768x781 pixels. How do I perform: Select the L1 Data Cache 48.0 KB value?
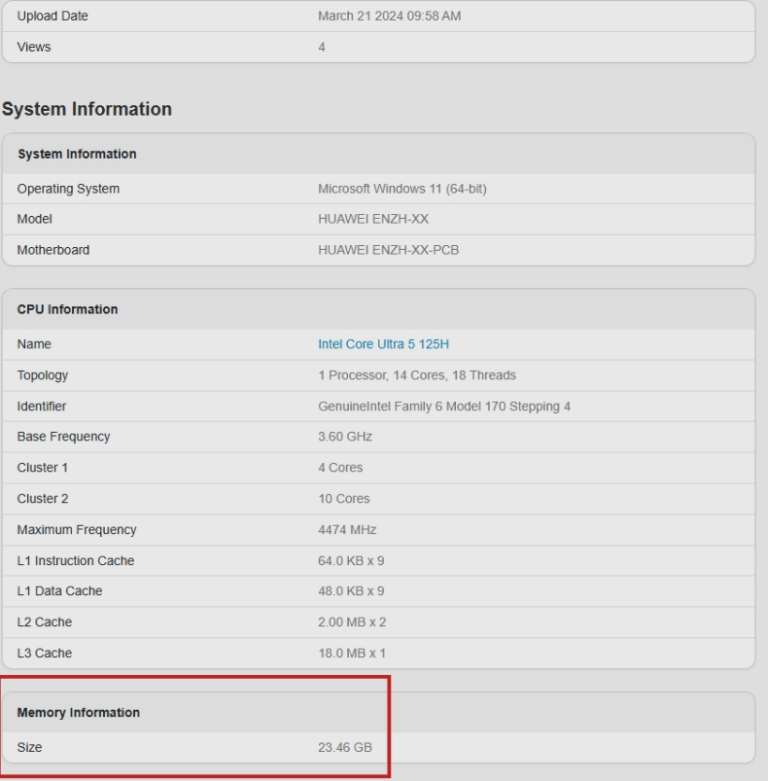pos(351,591)
